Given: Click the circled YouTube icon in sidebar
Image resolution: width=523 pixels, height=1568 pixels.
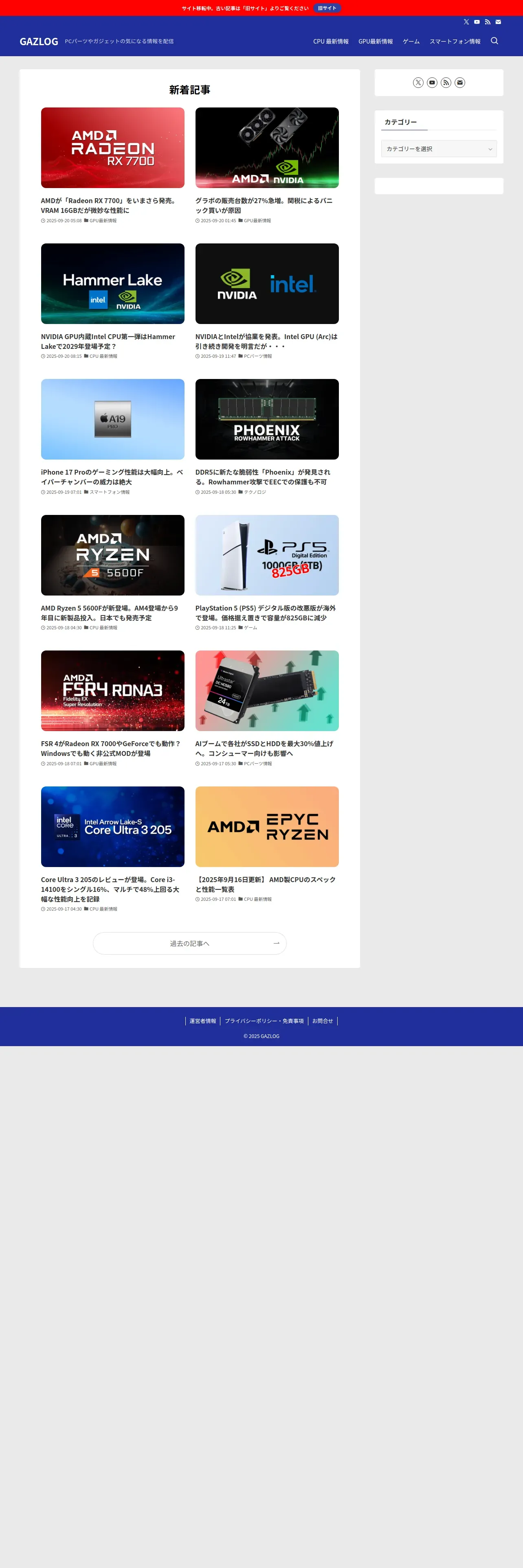Looking at the screenshot, I should coord(432,83).
